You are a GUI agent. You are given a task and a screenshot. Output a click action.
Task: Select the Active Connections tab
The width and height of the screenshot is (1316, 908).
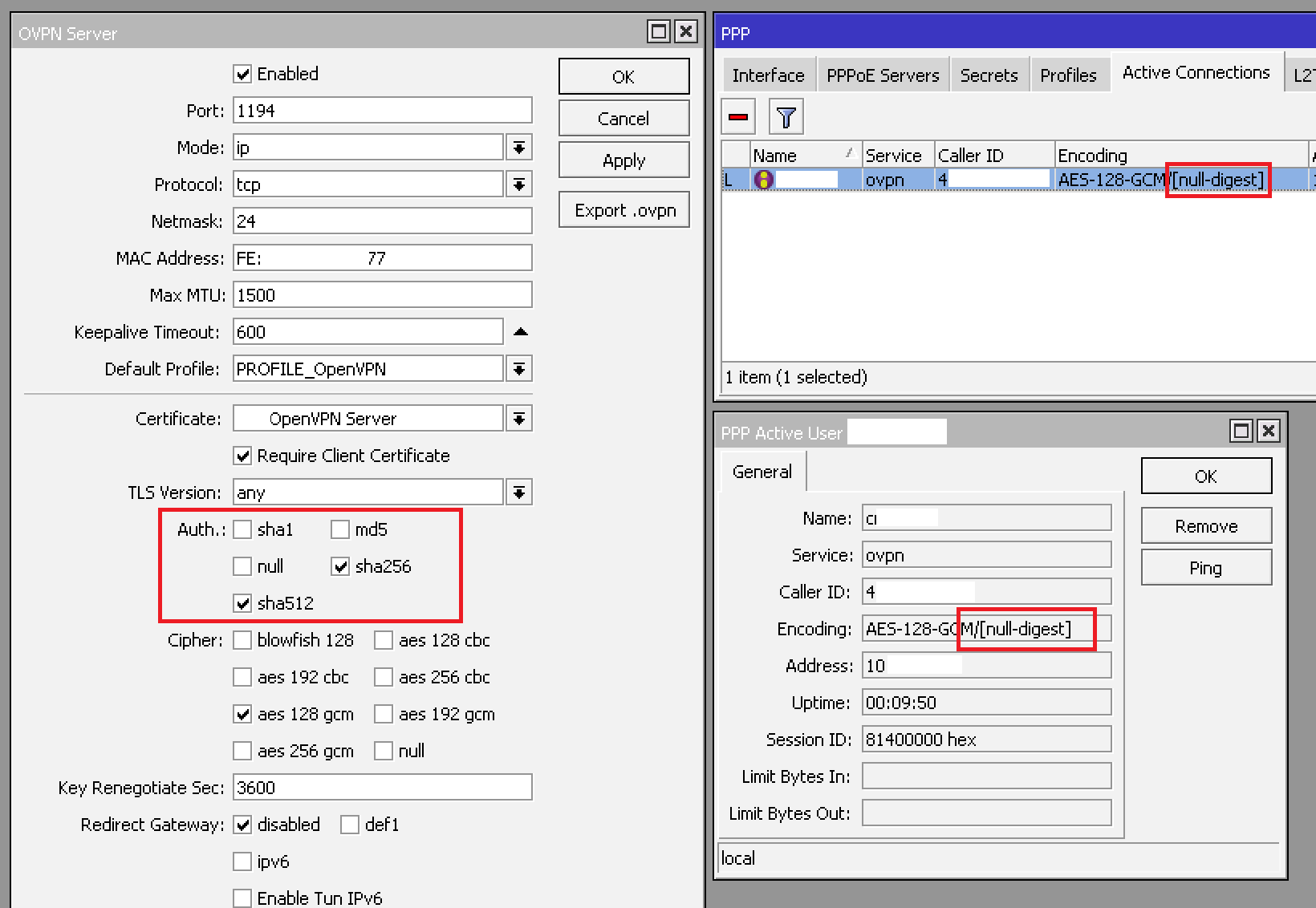coord(1196,73)
